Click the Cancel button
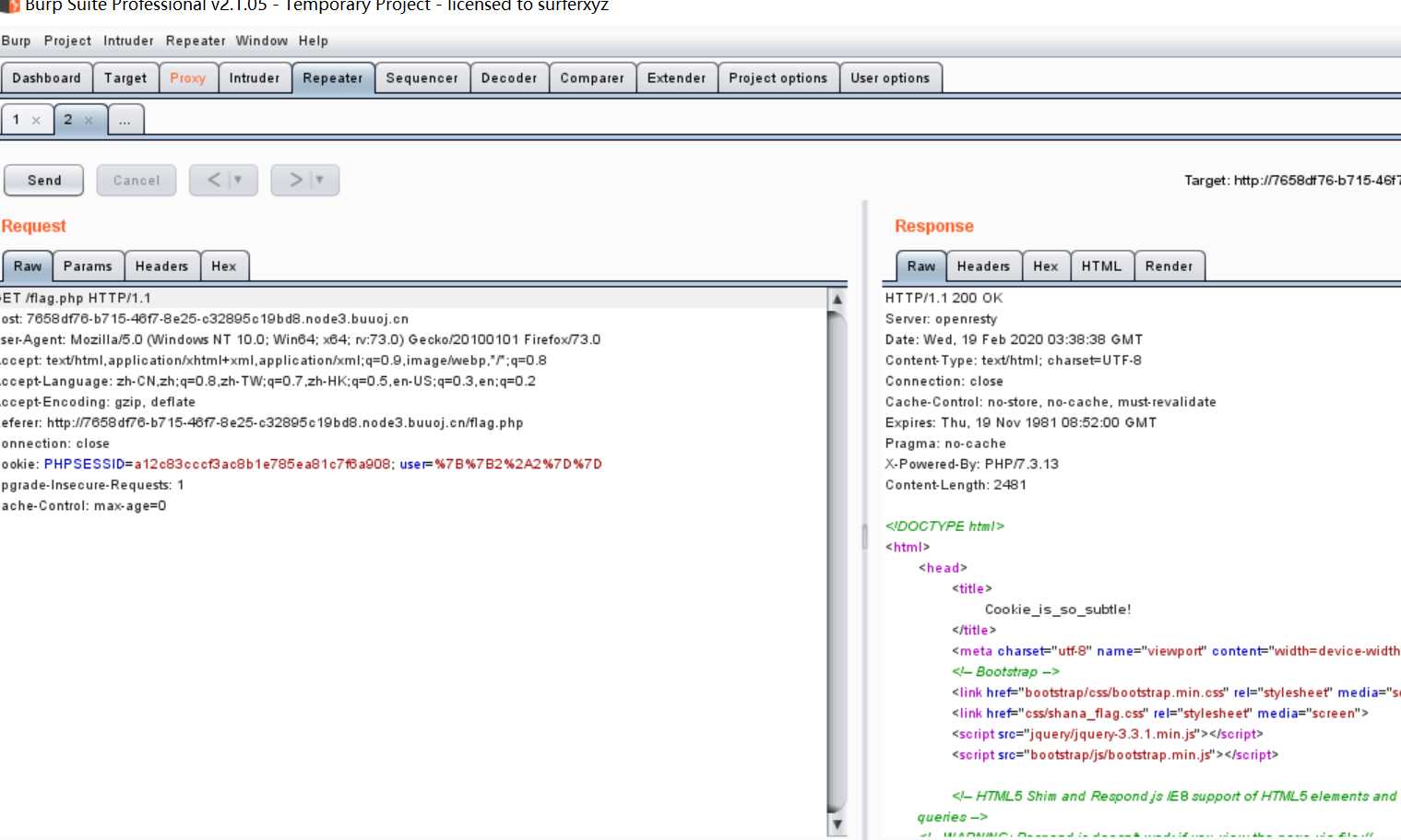The height and width of the screenshot is (840, 1401). [137, 180]
